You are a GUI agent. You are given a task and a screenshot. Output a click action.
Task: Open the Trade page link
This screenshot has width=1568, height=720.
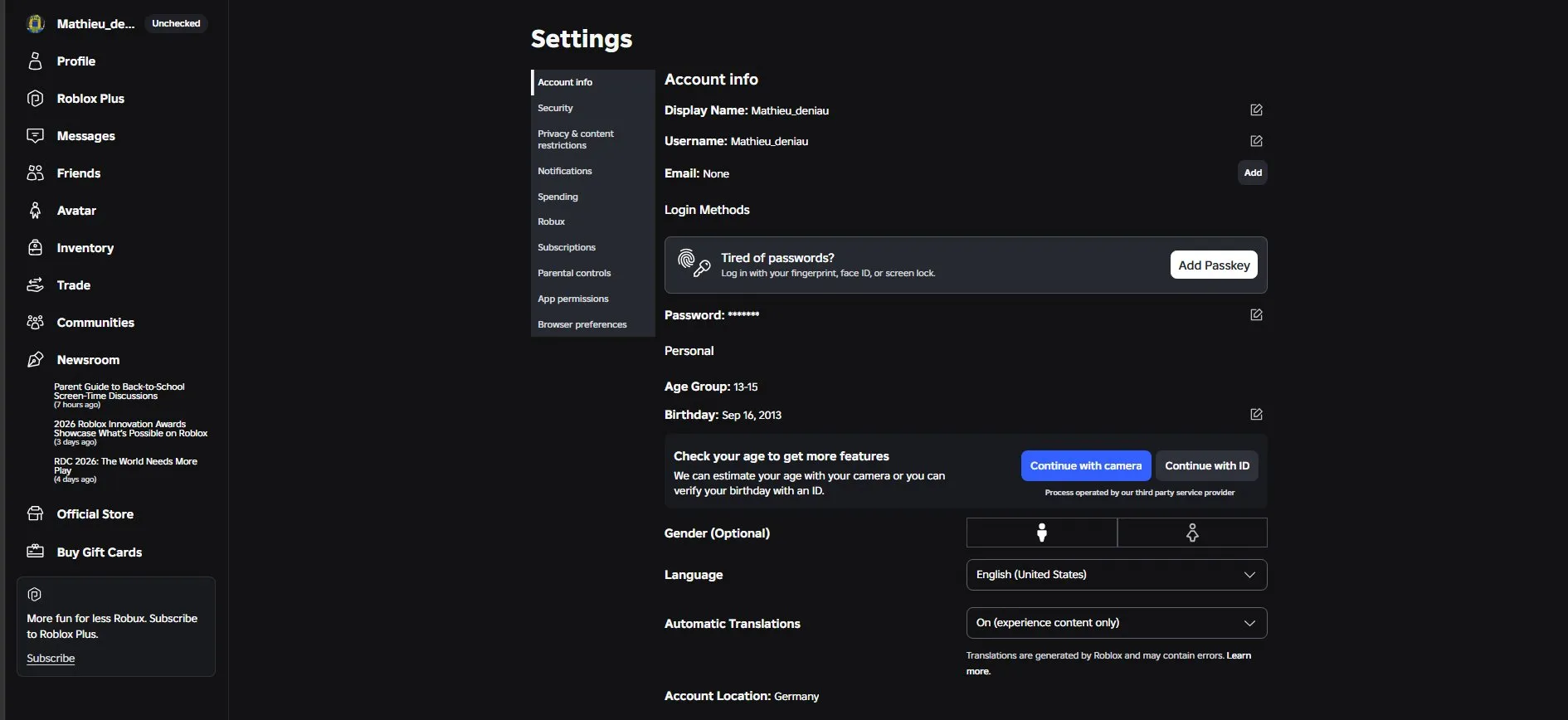[74, 285]
